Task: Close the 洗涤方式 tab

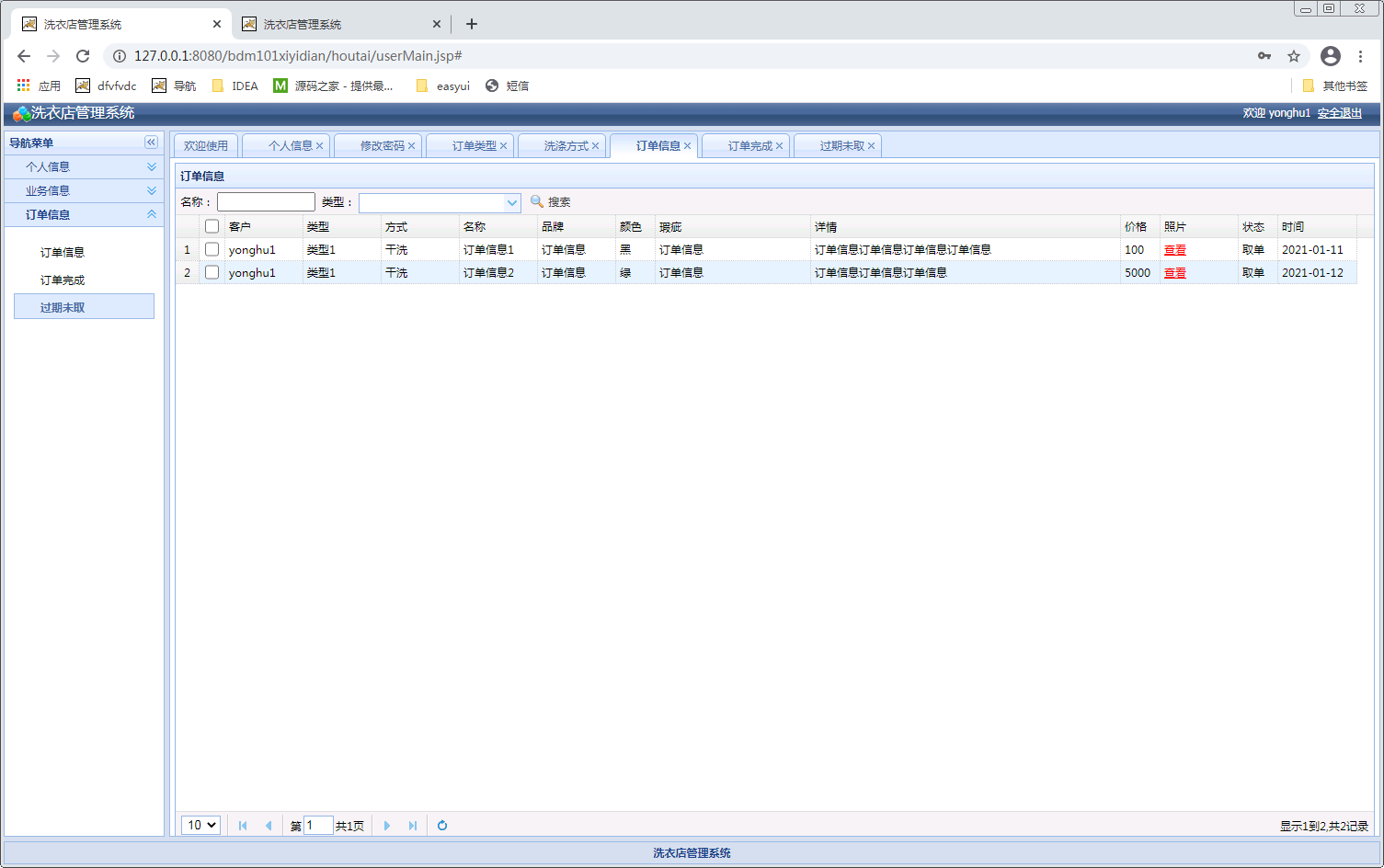Action: [596, 146]
